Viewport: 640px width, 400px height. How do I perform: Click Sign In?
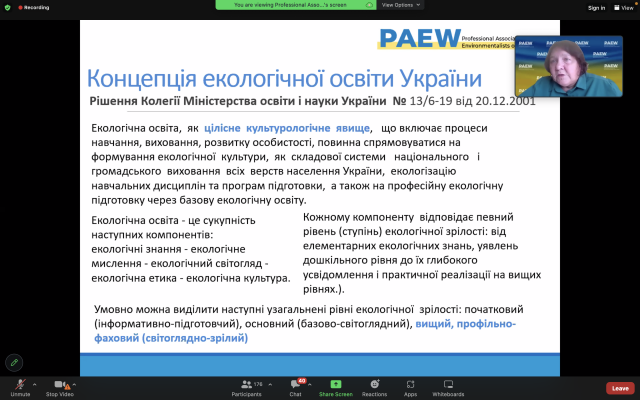point(596,8)
